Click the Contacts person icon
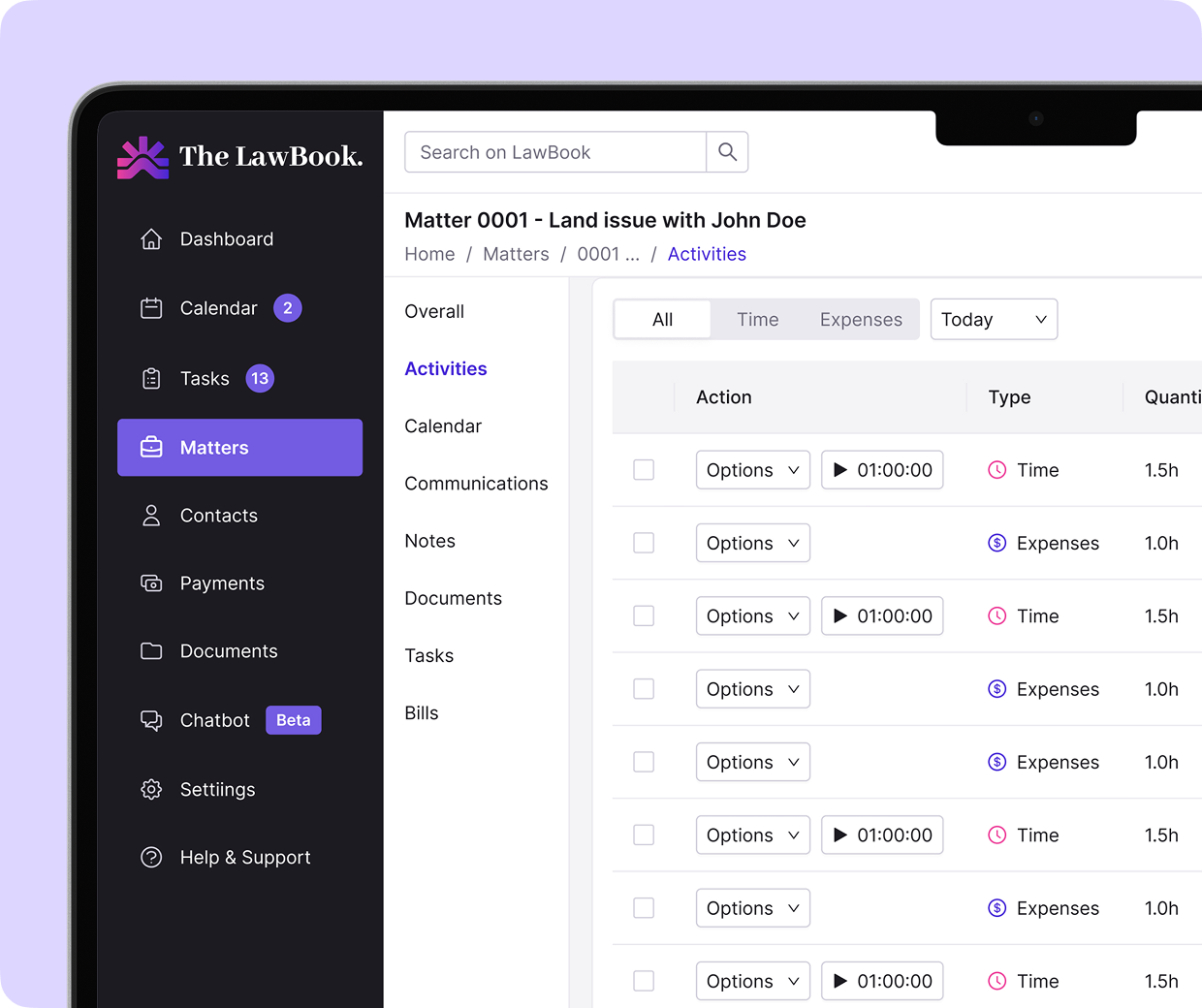This screenshot has height=1008, width=1202. (151, 516)
